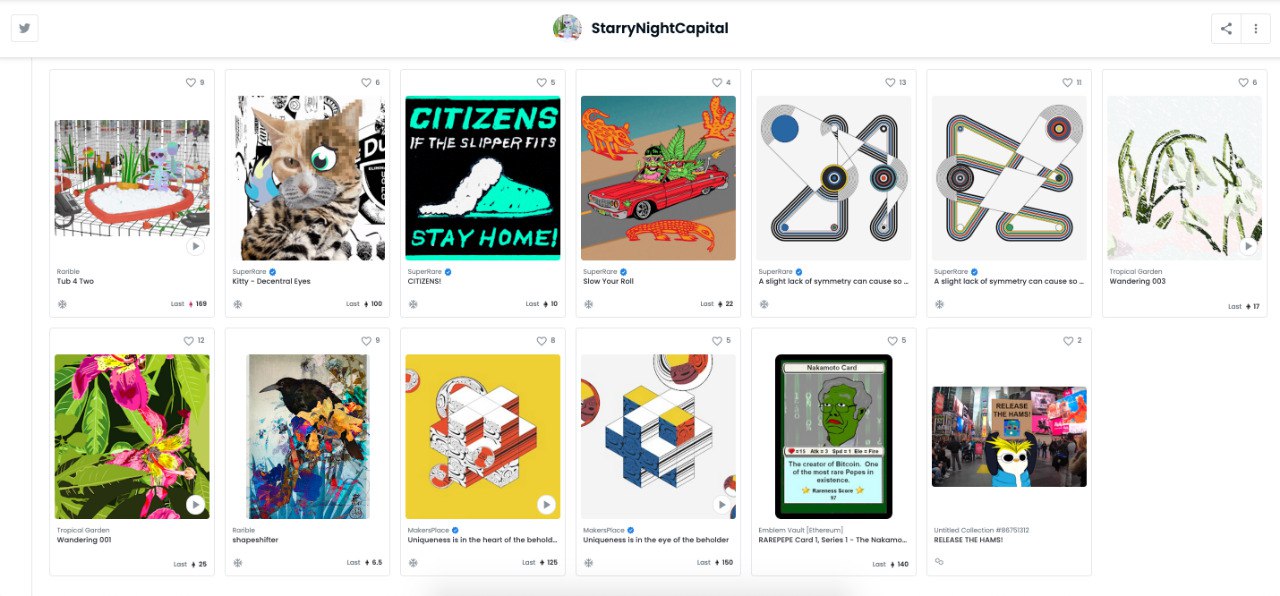Open the three-dot more options menu
Viewport: 1280px width, 596px height.
1256,28
